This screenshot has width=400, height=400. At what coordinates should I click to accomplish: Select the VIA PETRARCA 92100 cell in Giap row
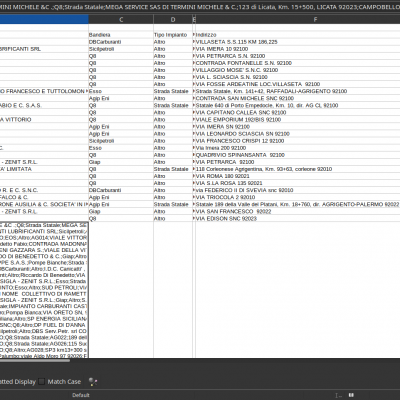point(298,162)
